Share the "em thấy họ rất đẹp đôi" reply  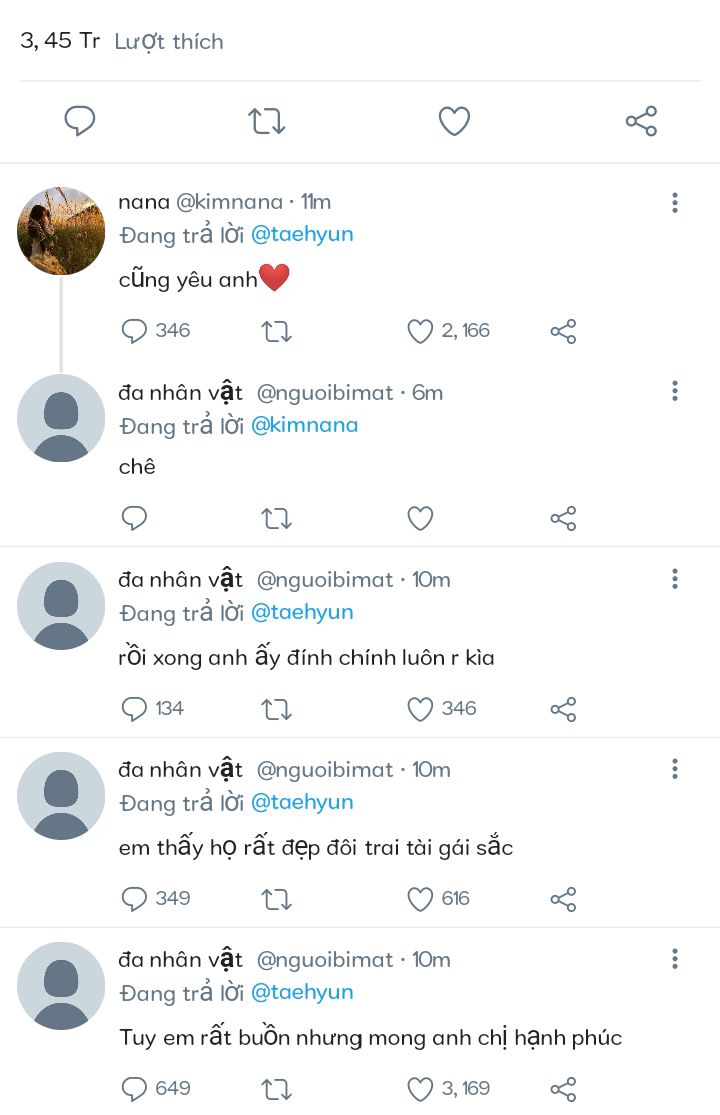563,899
